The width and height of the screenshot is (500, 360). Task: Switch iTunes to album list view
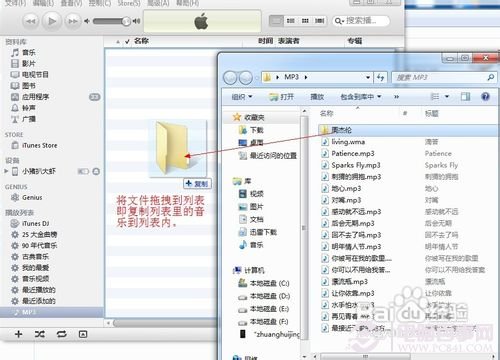click(x=291, y=21)
